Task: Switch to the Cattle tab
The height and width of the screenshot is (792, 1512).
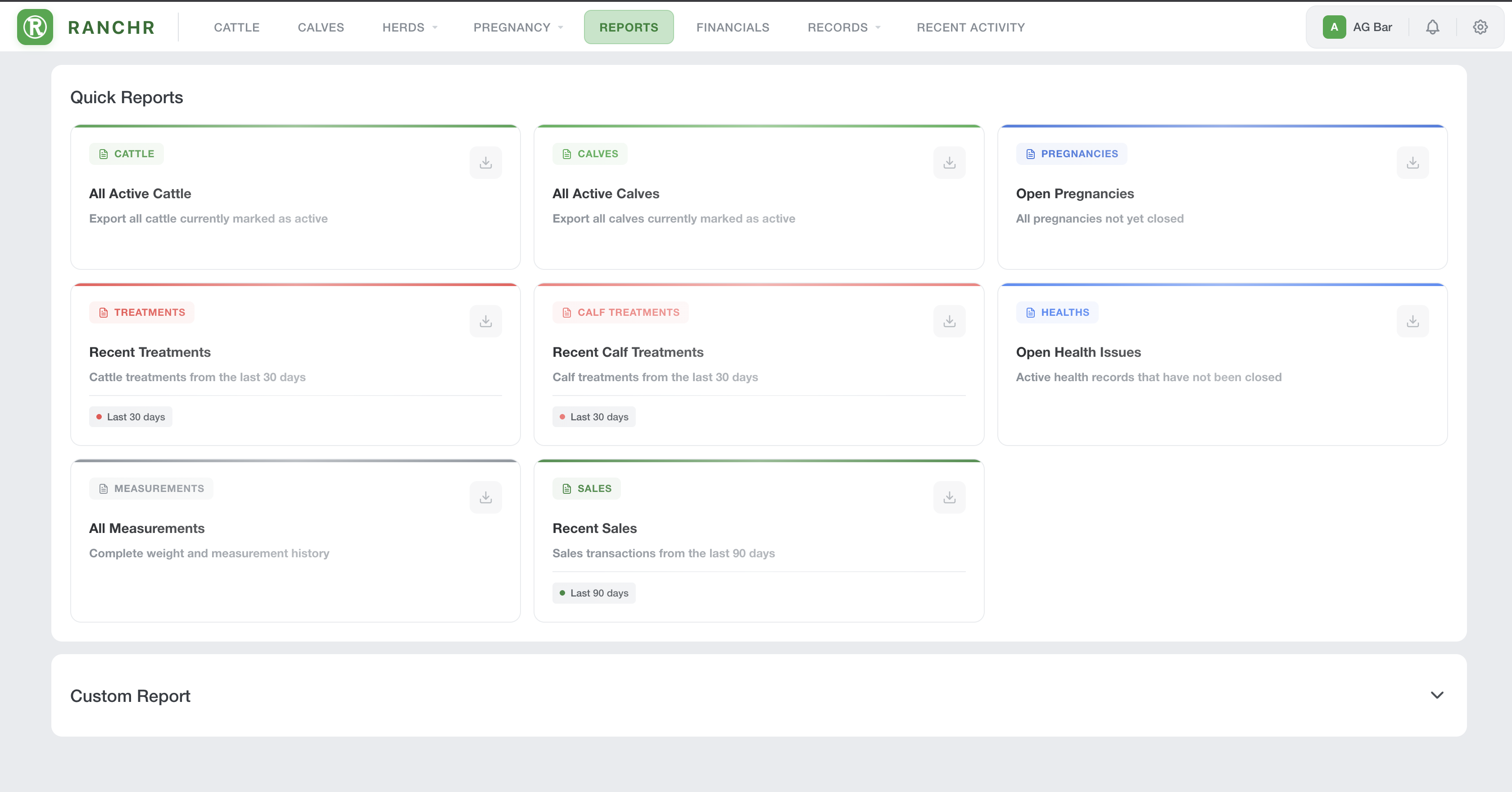Action: point(236,27)
